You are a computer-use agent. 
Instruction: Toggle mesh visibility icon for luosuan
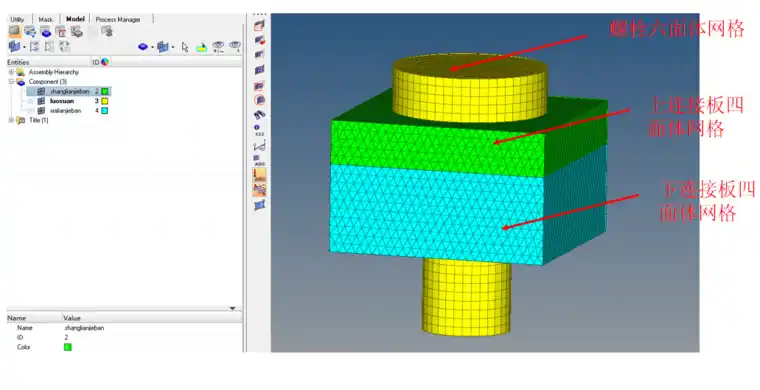click(x=41, y=101)
